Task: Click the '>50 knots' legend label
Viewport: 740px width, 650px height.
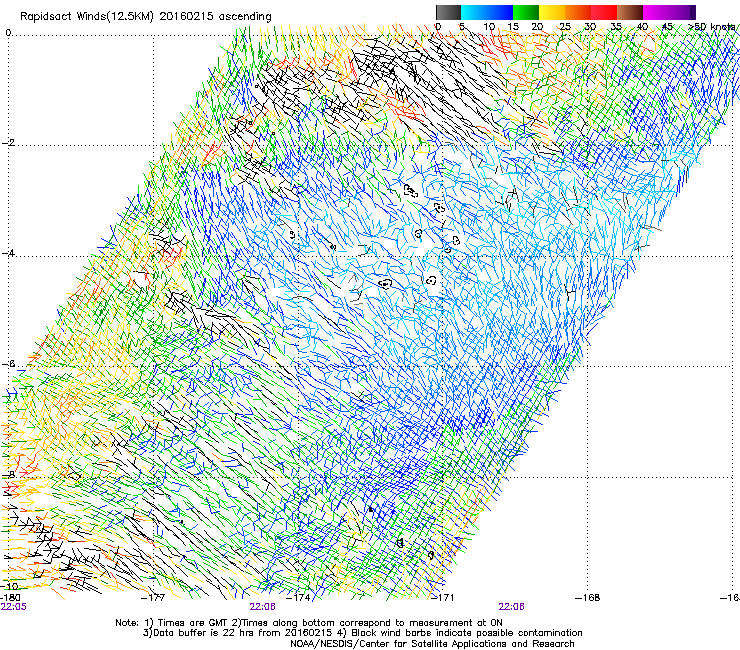Action: [711, 26]
